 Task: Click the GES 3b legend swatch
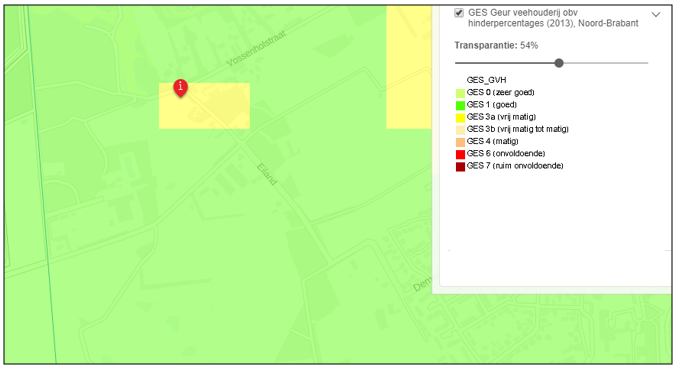tap(460, 130)
